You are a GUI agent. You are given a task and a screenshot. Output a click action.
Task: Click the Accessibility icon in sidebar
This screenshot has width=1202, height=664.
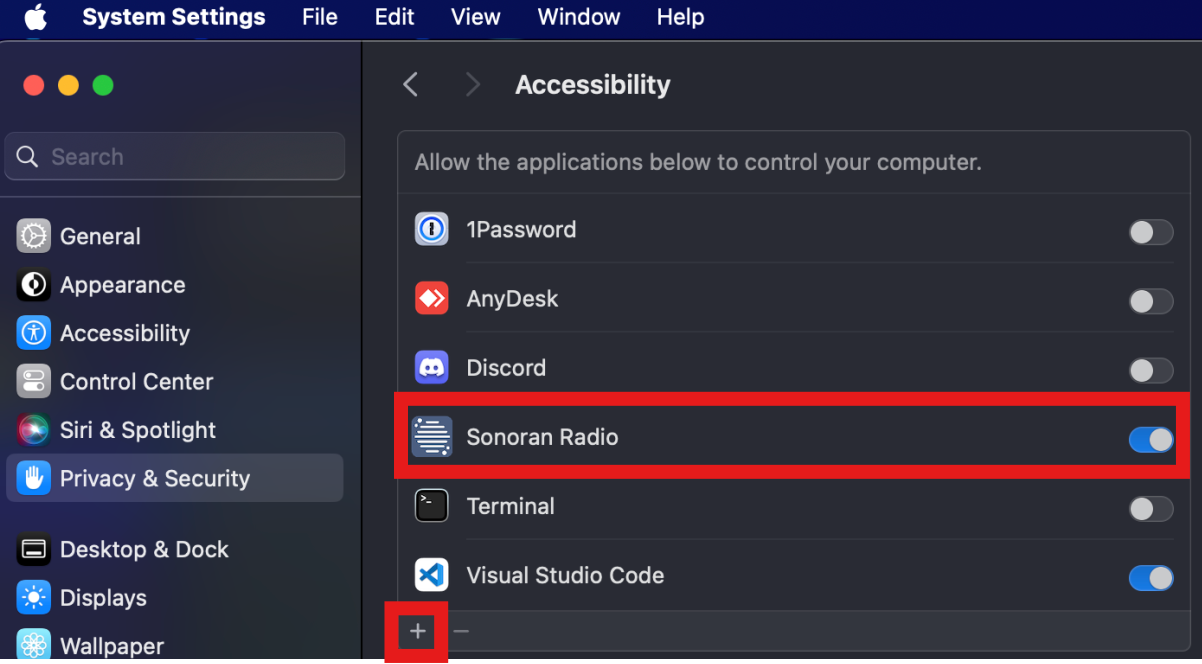(33, 333)
